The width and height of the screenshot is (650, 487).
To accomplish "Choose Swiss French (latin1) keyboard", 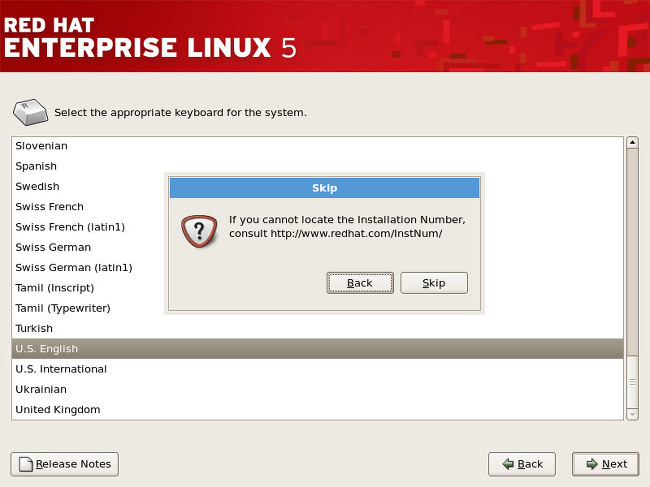I will point(317,227).
